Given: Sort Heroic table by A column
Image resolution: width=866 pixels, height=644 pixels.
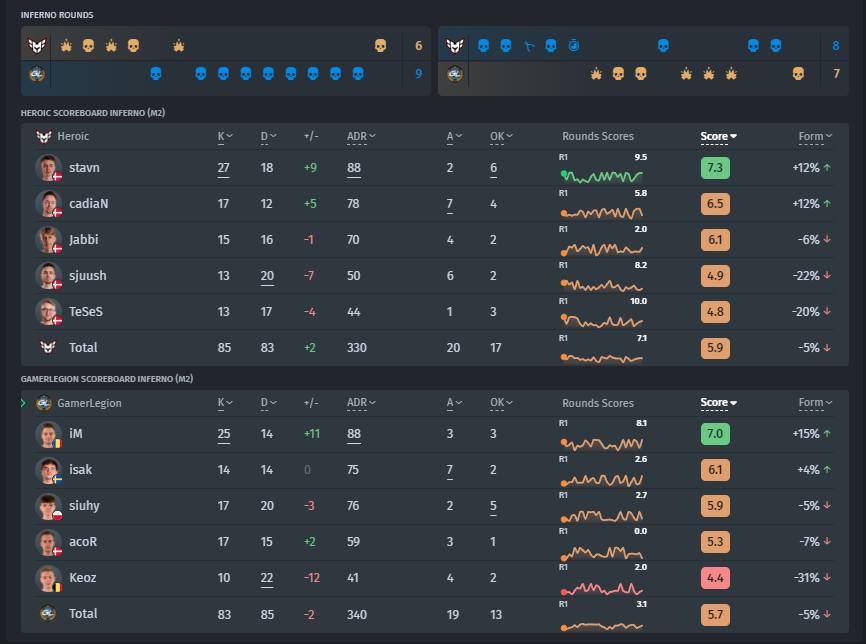Looking at the screenshot, I should (454, 136).
